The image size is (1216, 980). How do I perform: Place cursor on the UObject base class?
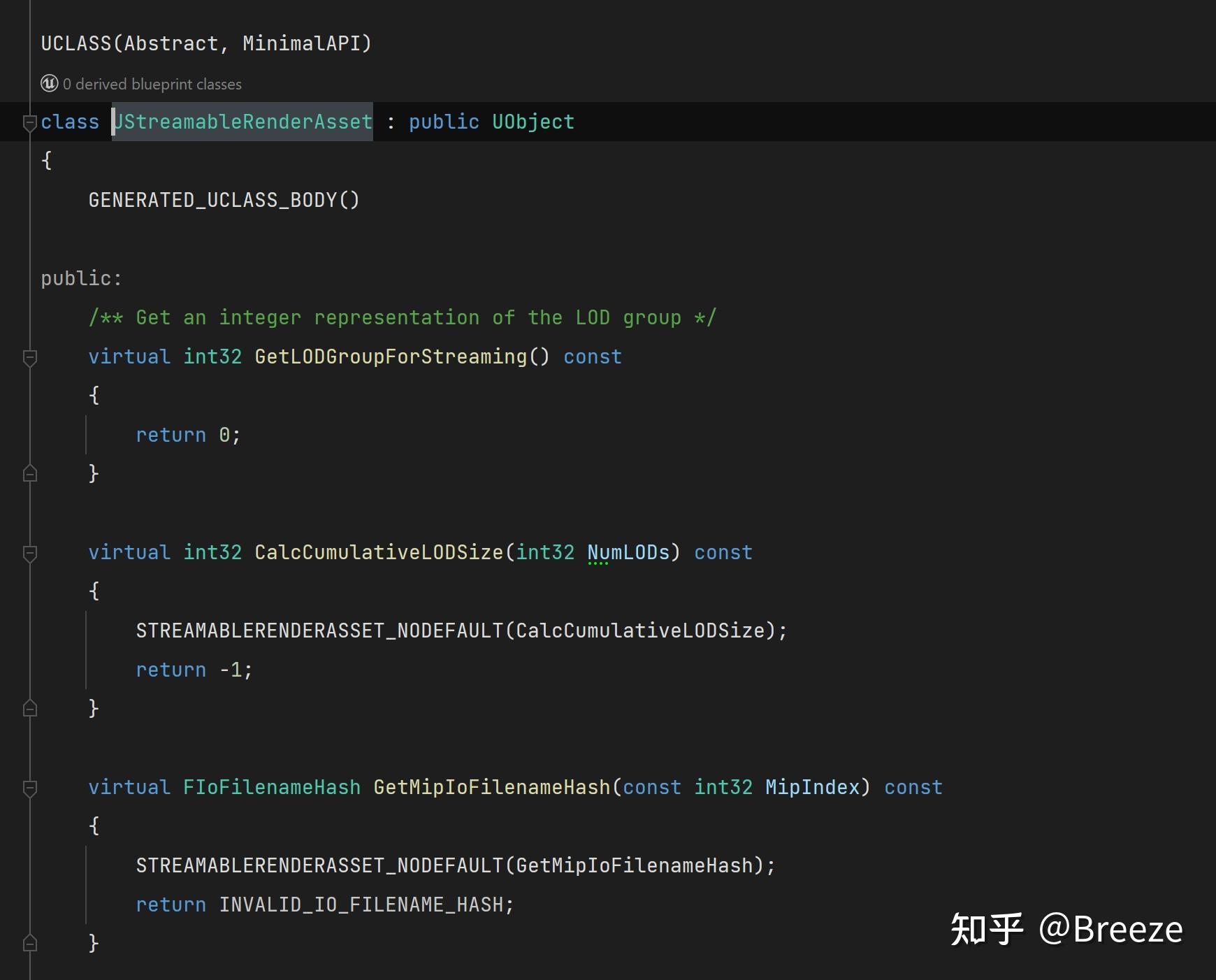533,122
